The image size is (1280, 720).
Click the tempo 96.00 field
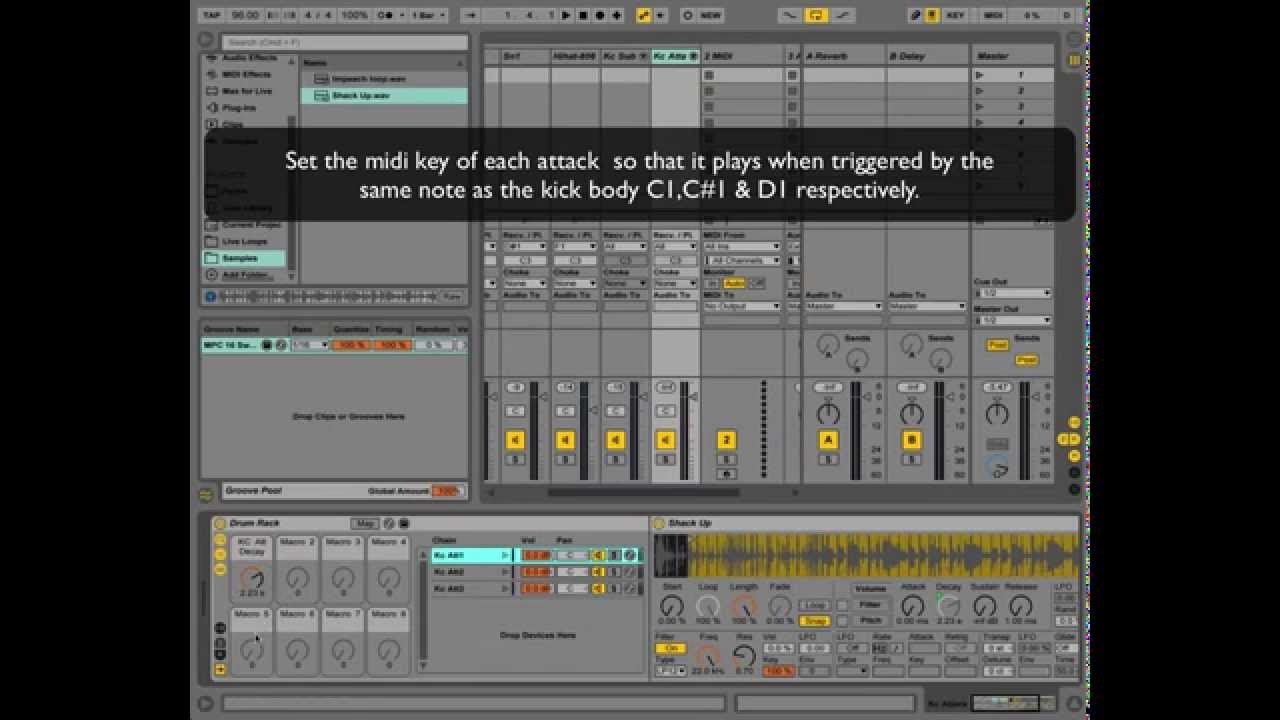[x=246, y=15]
